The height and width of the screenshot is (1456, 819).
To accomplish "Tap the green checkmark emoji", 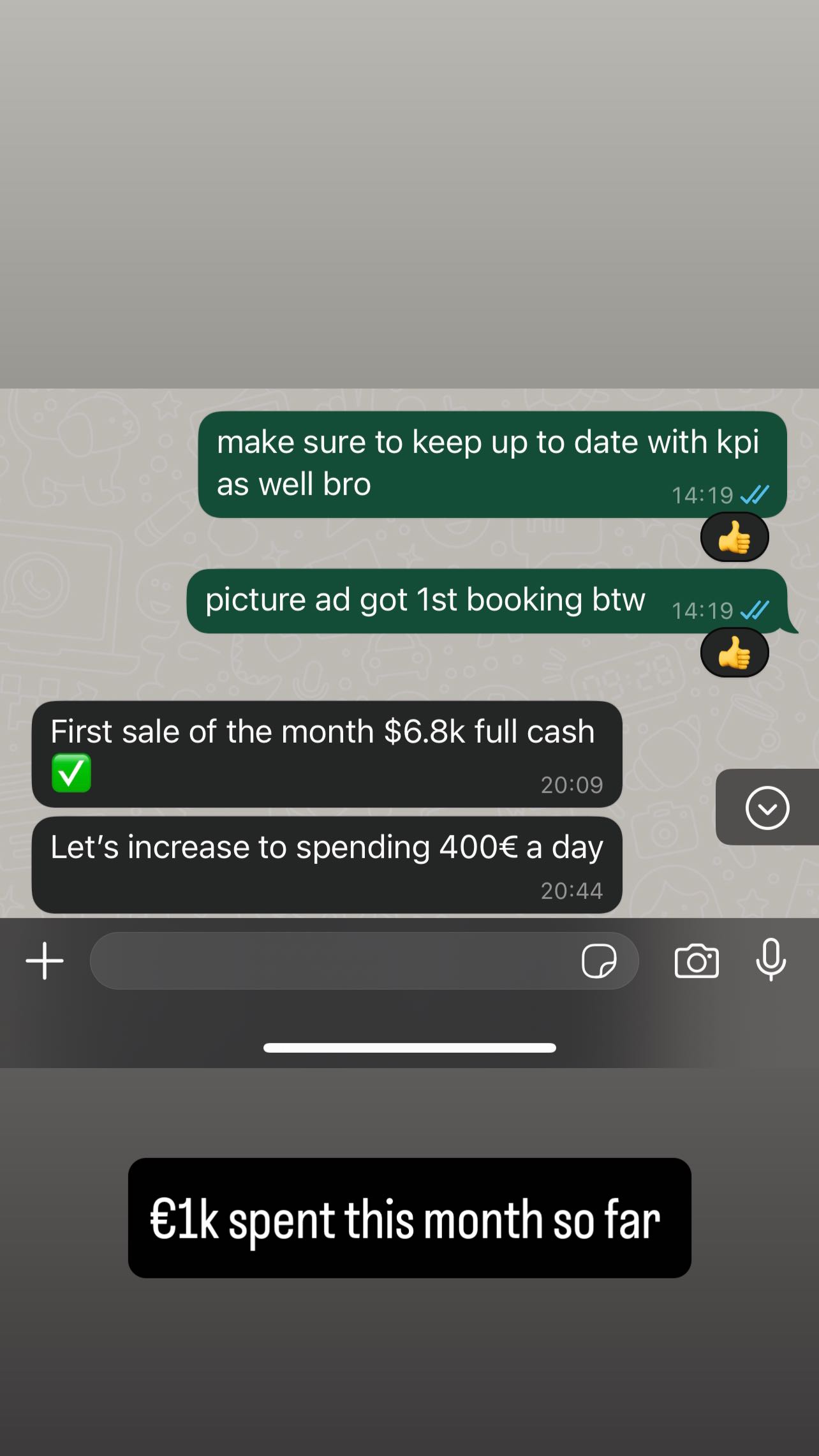I will (71, 773).
